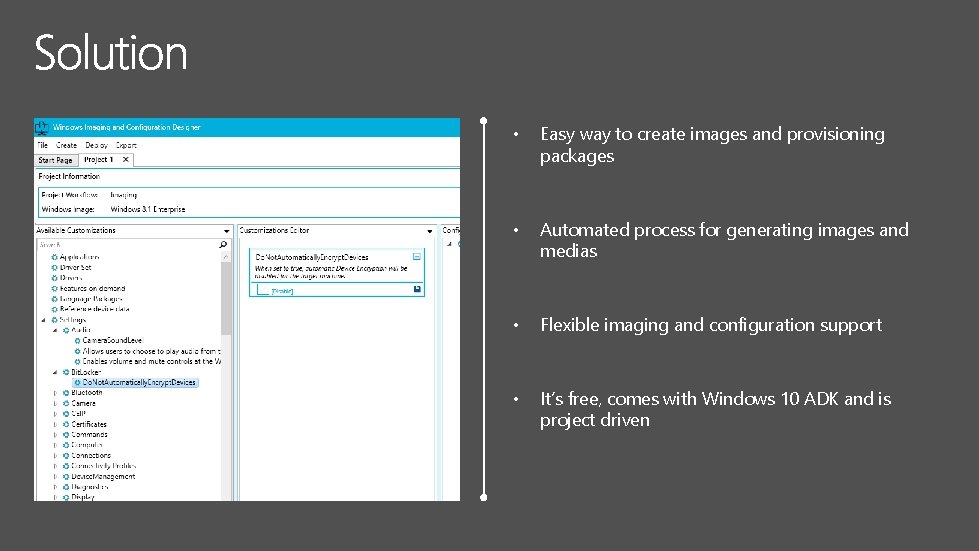979x551 pixels.
Task: Click the DoNotAutomaticallyEncryptDevices card title
Action: click(x=312, y=257)
